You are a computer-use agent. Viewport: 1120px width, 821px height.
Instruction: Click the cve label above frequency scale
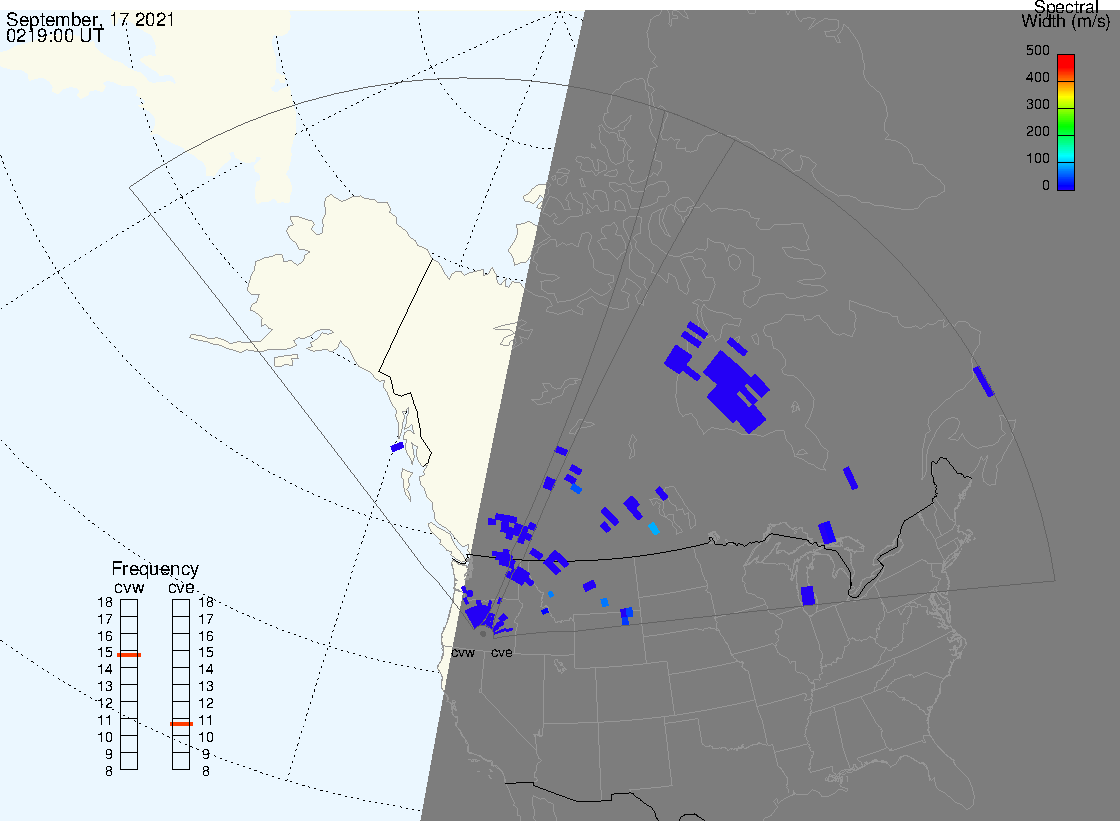tap(181, 587)
